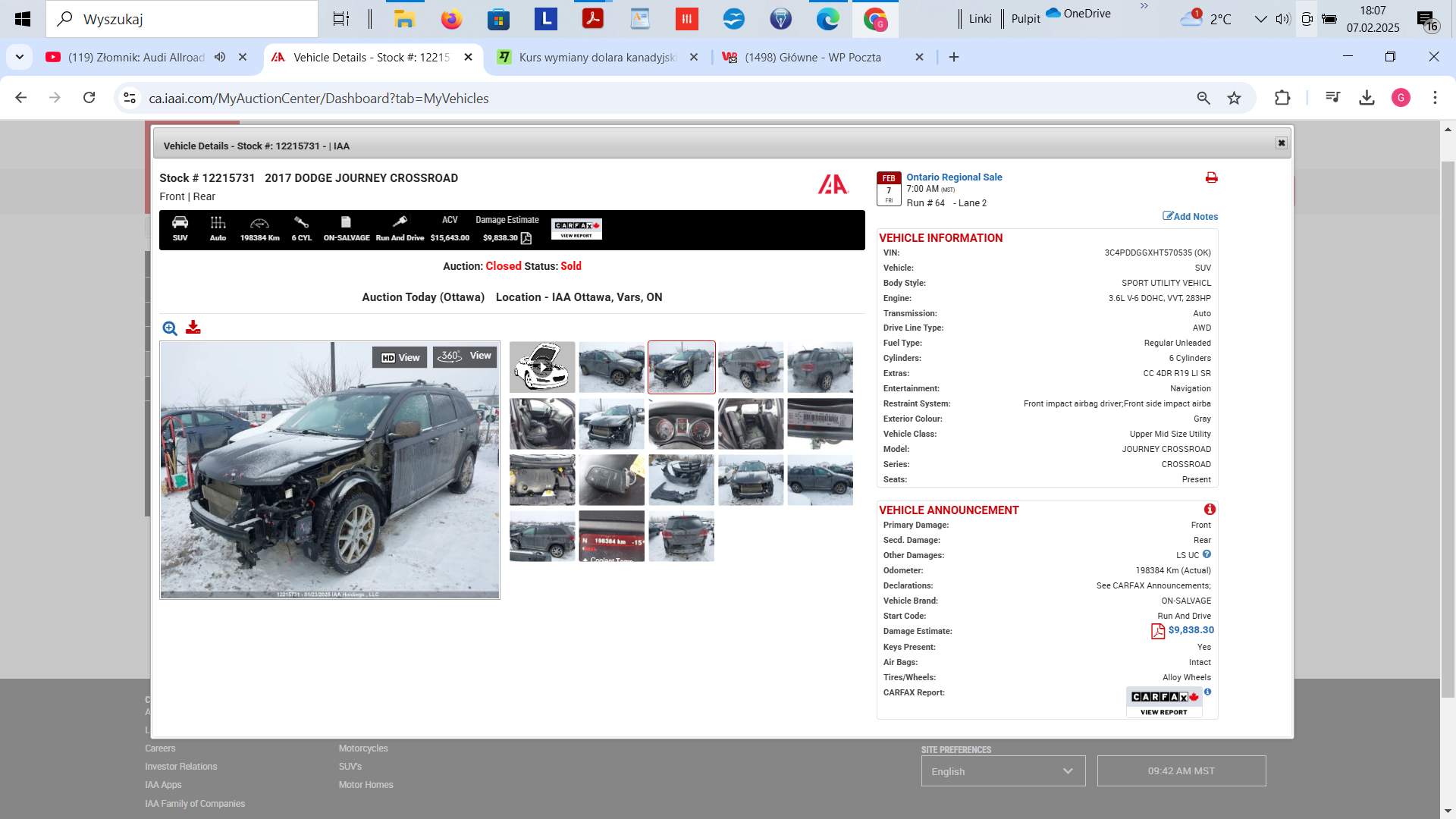Open File Explorer from the taskbar
Screen dimensions: 1456x819
pos(404,19)
